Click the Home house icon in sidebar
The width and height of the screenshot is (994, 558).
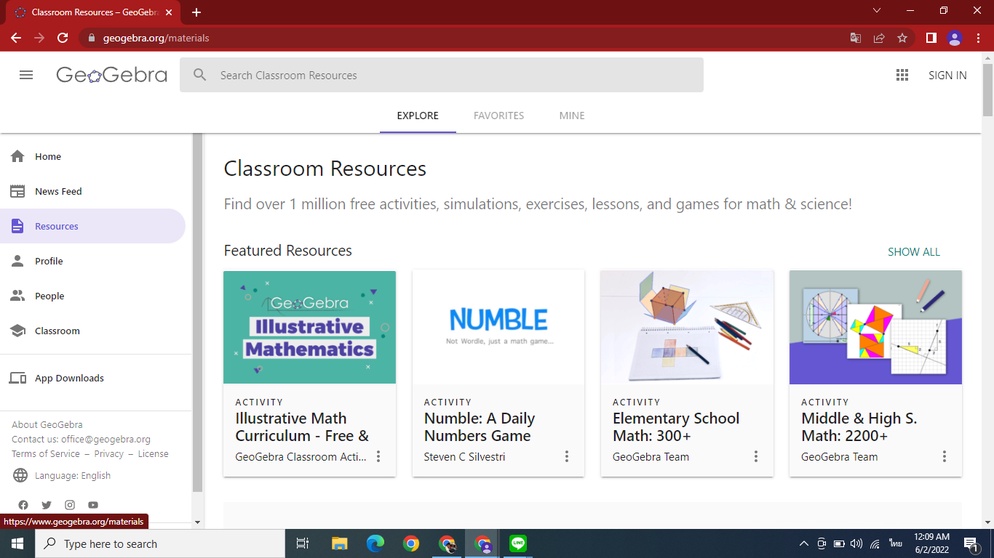tap(18, 156)
